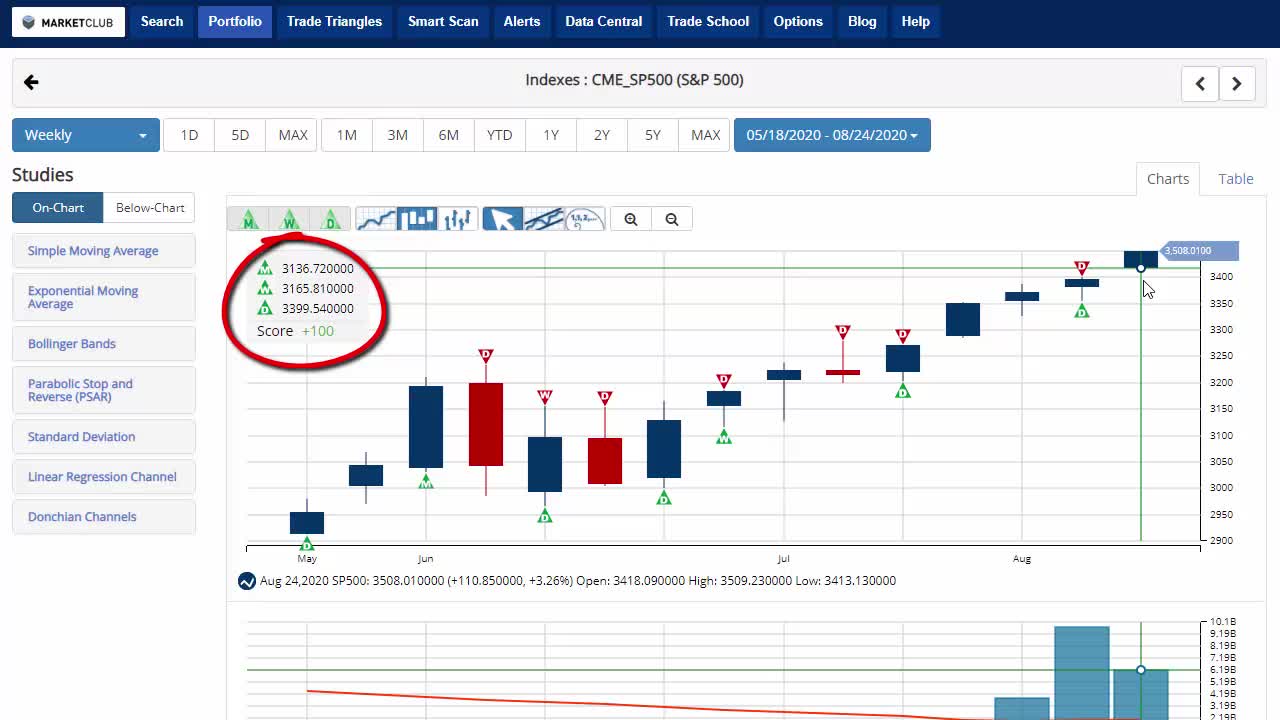Switch to candlestick chart style
The height and width of the screenshot is (720, 1280).
coord(416,219)
